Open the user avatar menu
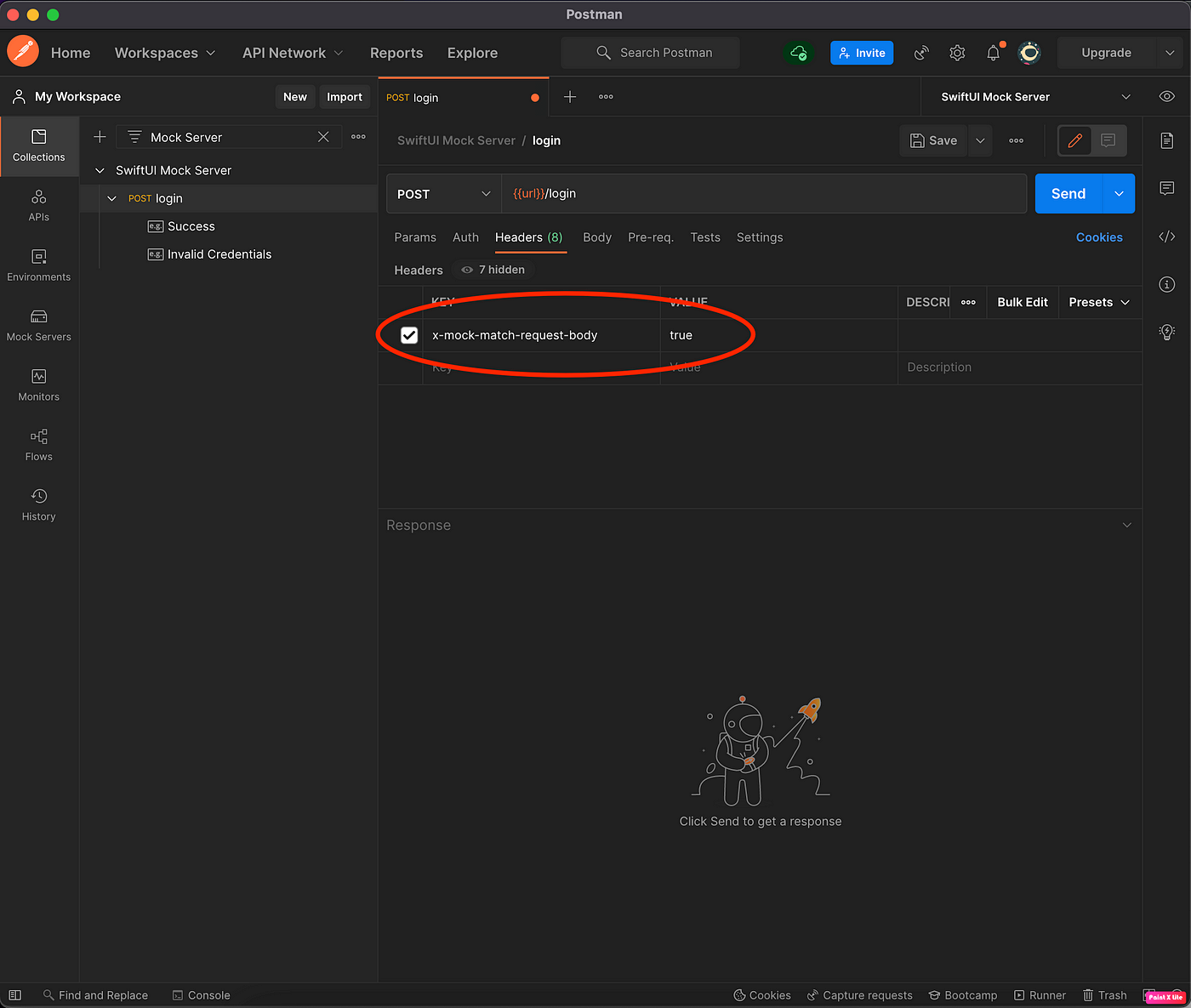 click(1029, 53)
